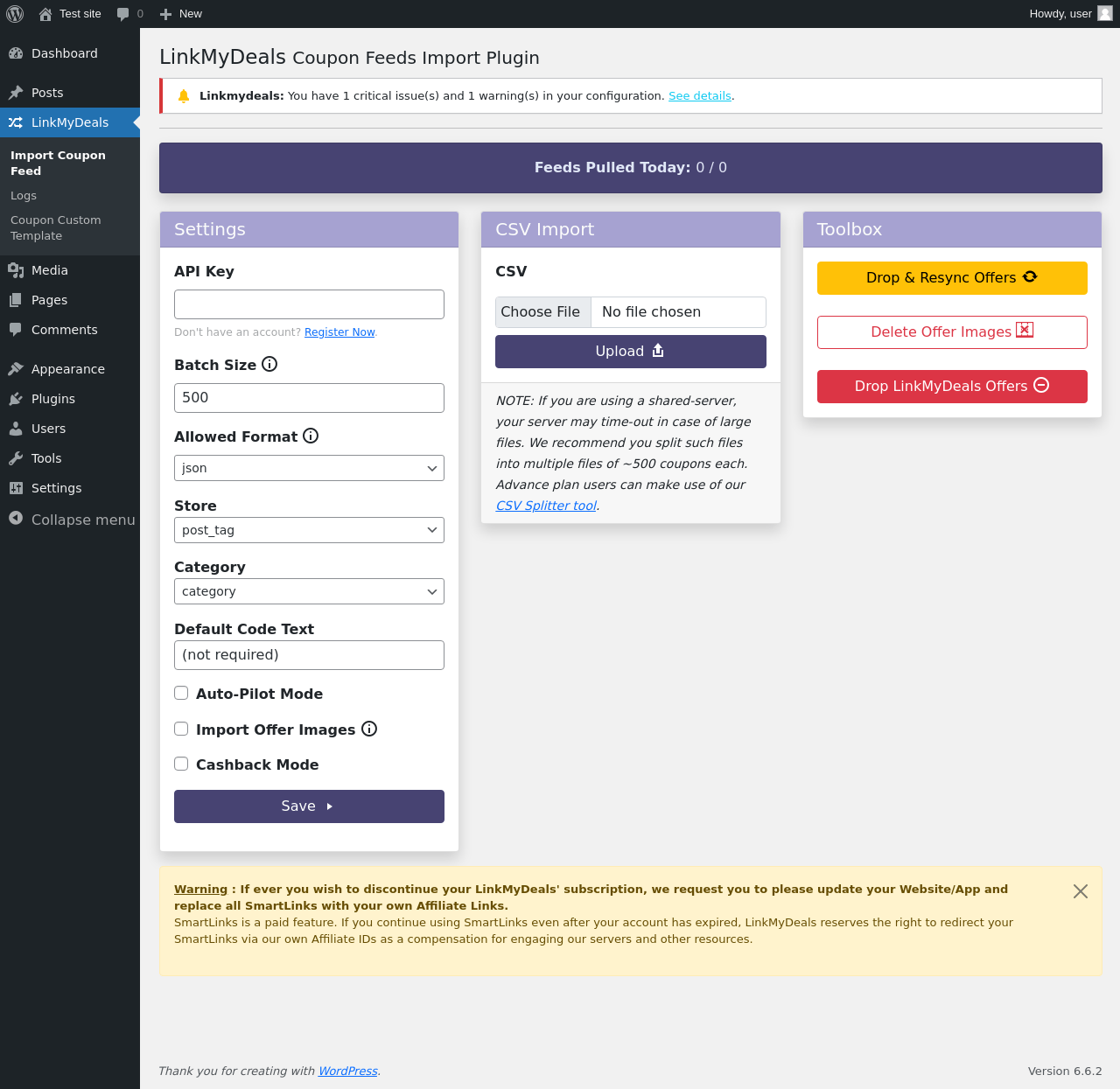Click Version 6.6.2 footer text
This screenshot has width=1120, height=1089.
[x=1065, y=1071]
